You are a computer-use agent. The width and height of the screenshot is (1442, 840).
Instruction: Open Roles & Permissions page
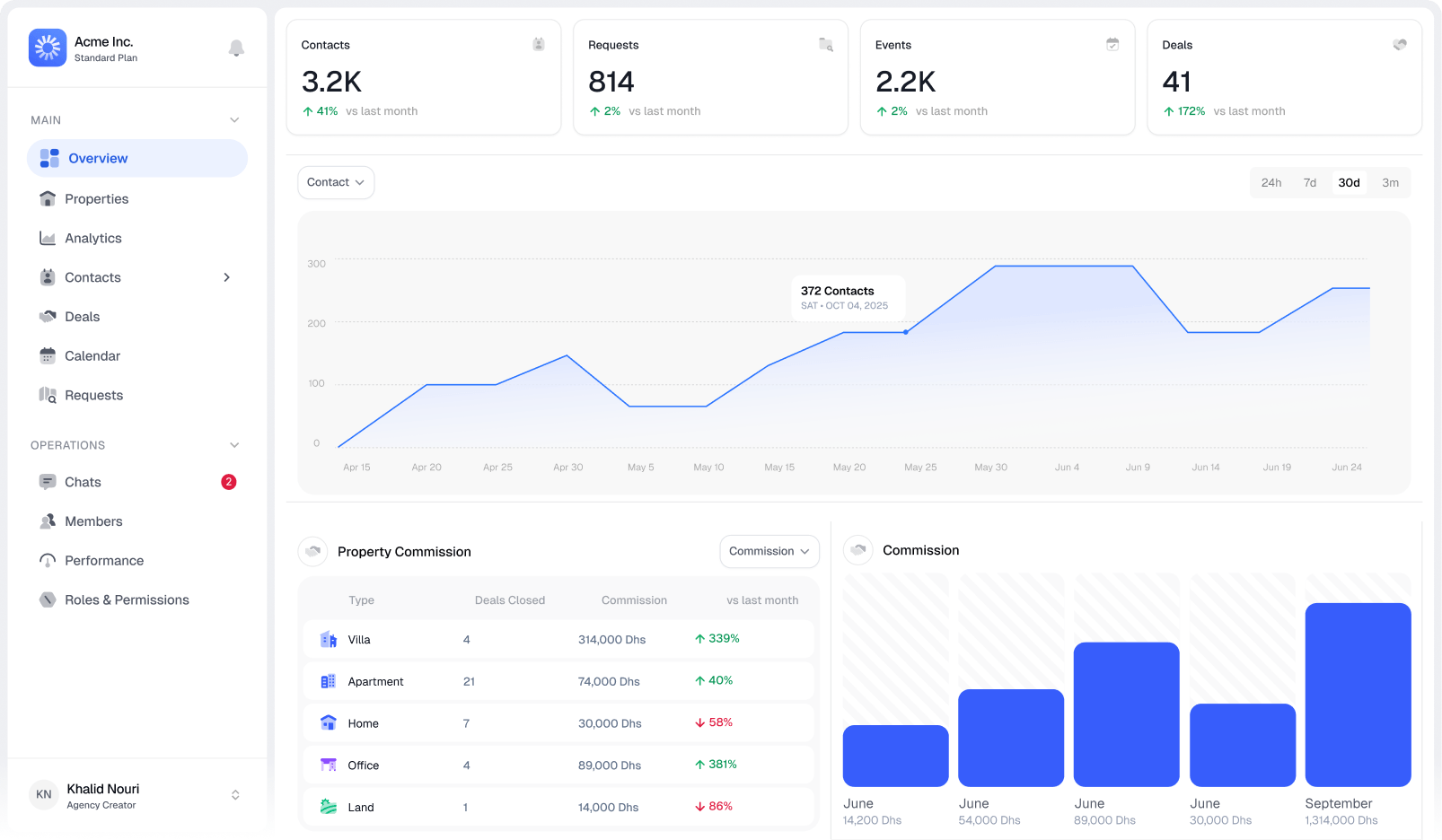coord(127,600)
